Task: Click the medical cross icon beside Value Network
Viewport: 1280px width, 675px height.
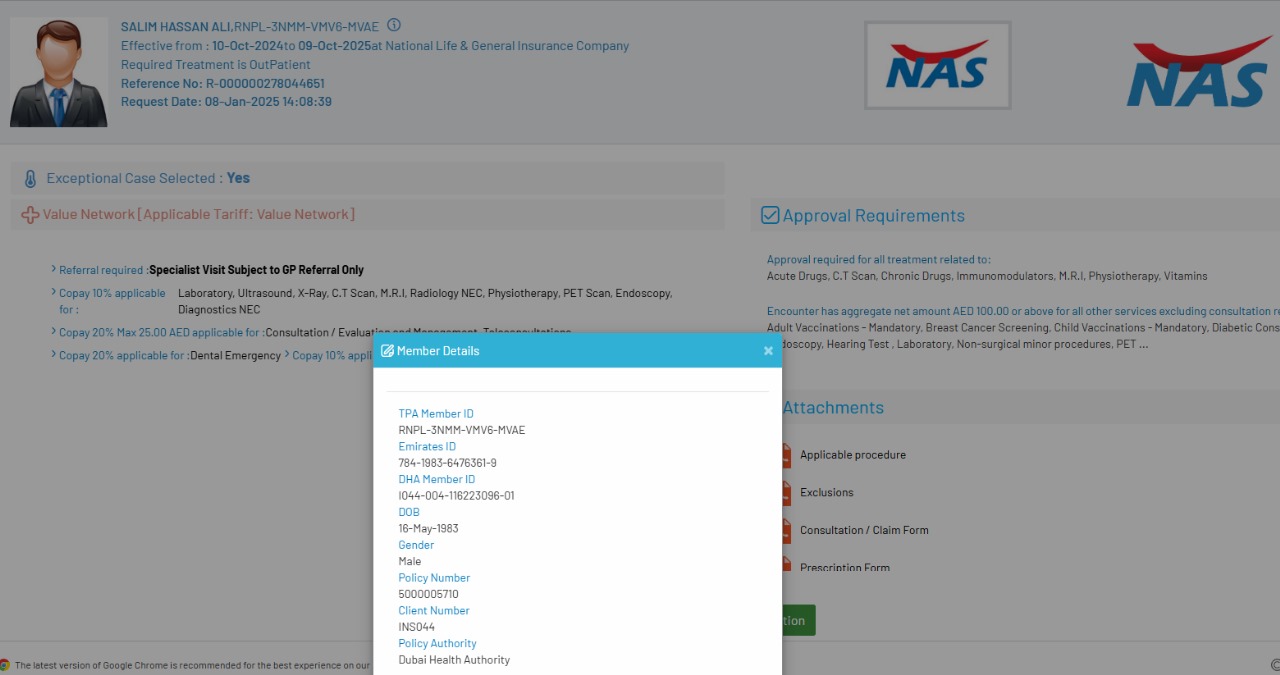Action: coord(30,215)
